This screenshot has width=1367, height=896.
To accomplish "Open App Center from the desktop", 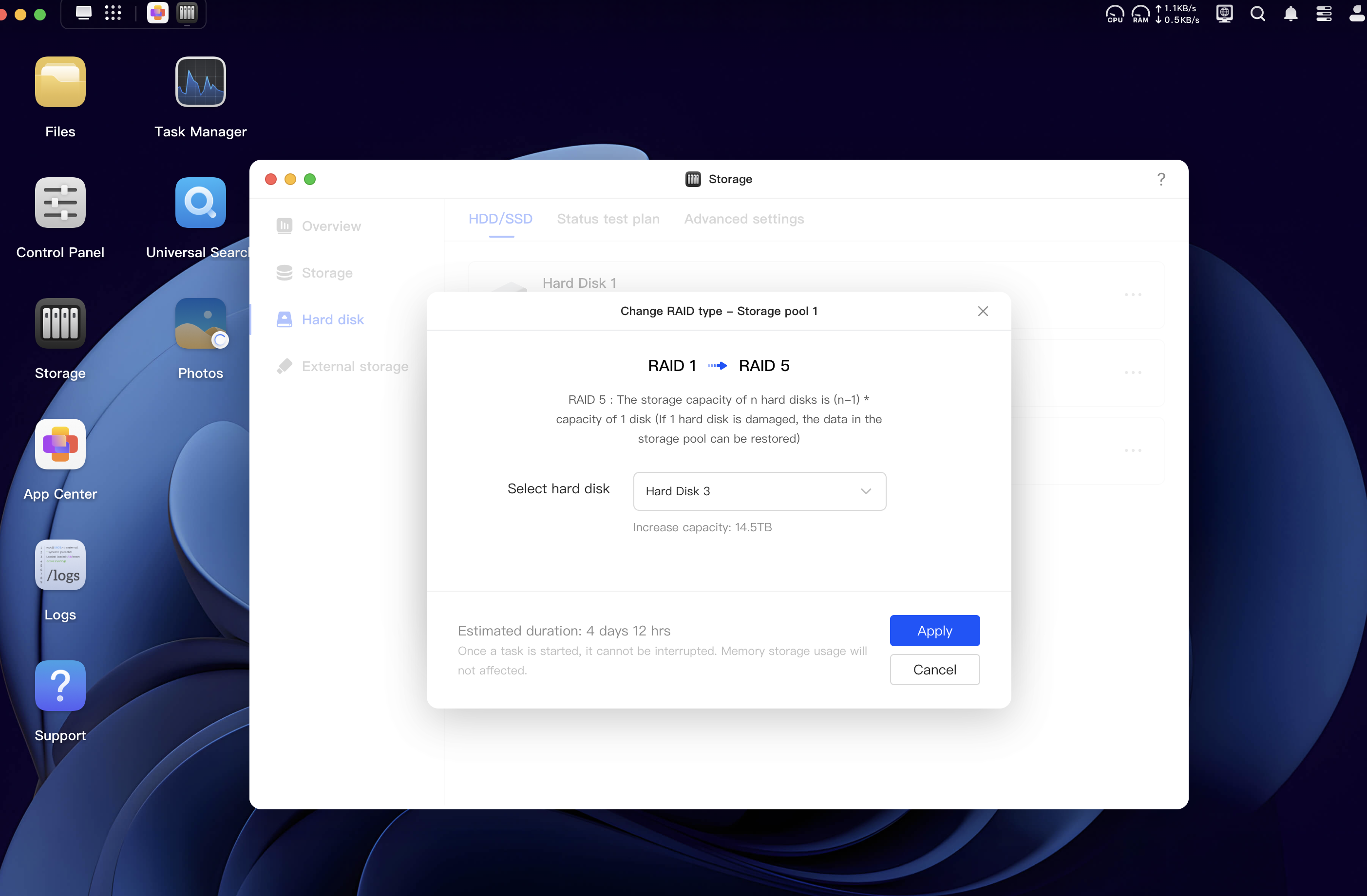I will pyautogui.click(x=60, y=444).
